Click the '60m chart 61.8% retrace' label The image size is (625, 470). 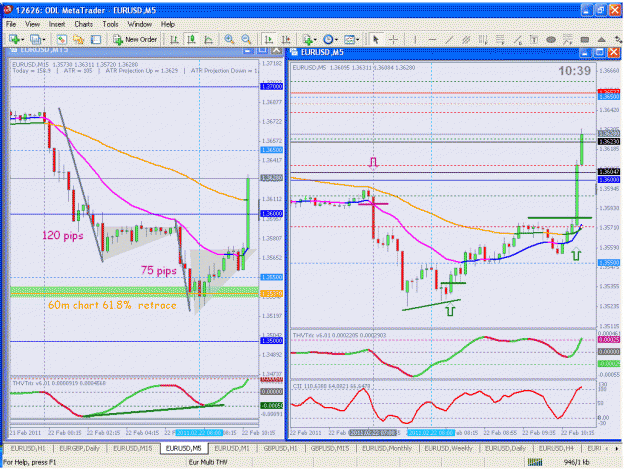(x=112, y=305)
